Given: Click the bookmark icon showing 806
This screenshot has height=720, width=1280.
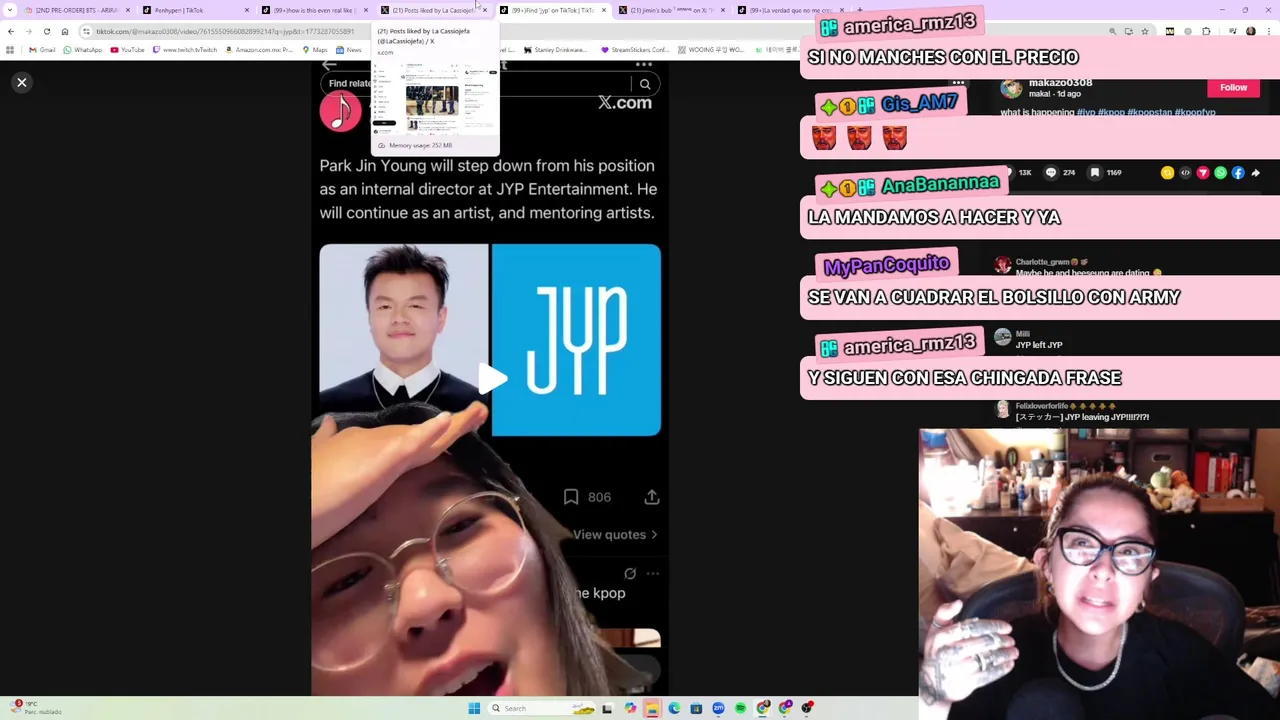Looking at the screenshot, I should (571, 497).
